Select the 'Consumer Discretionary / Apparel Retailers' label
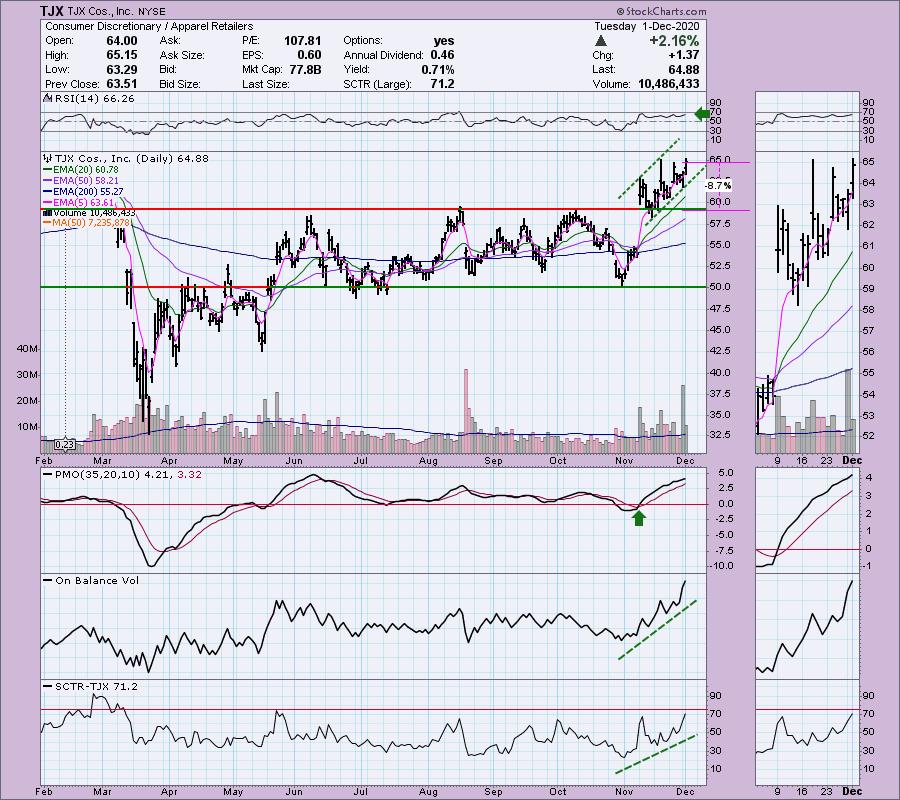Viewport: 900px width, 800px height. pyautogui.click(x=149, y=26)
